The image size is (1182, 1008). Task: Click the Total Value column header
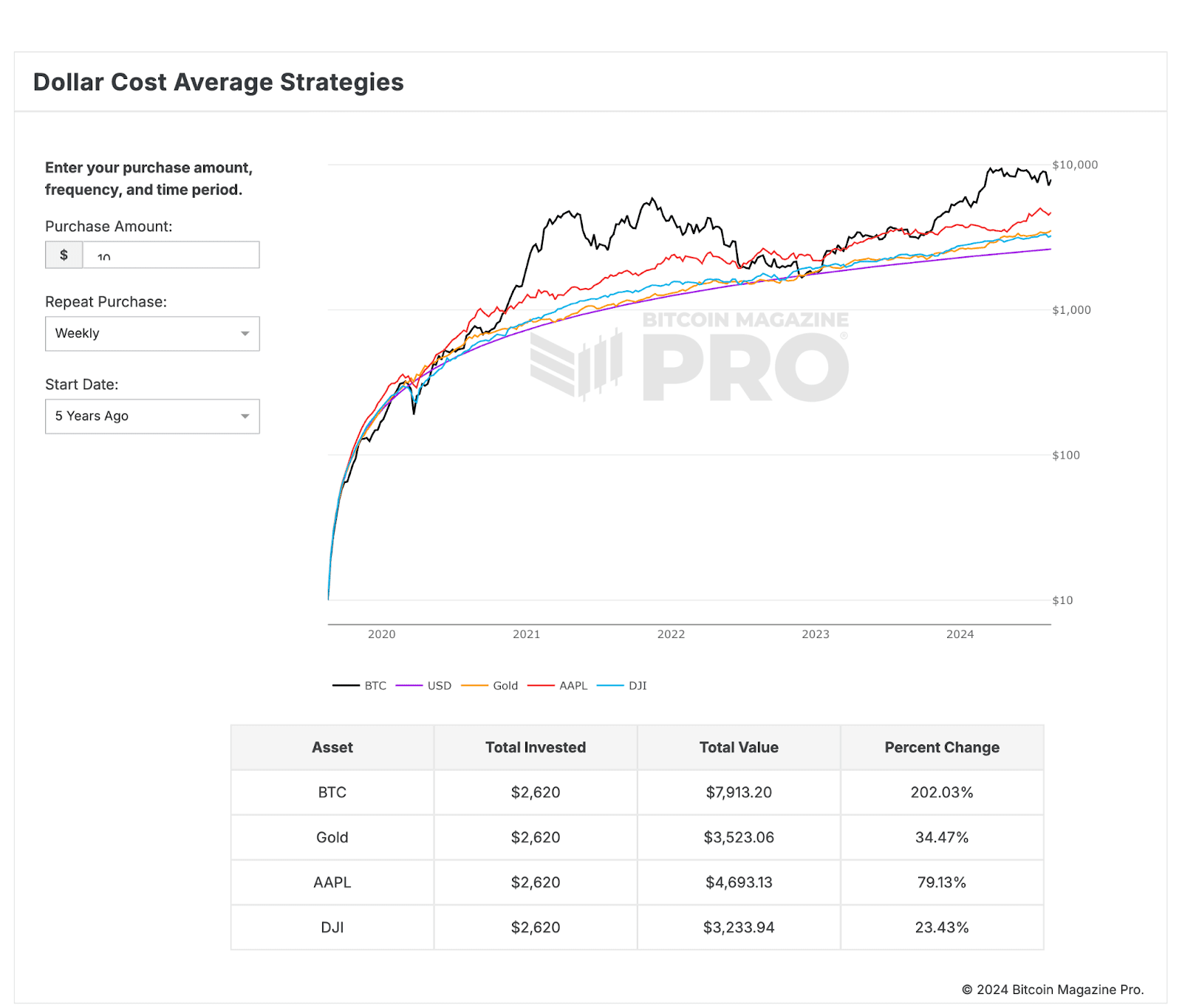(x=739, y=747)
